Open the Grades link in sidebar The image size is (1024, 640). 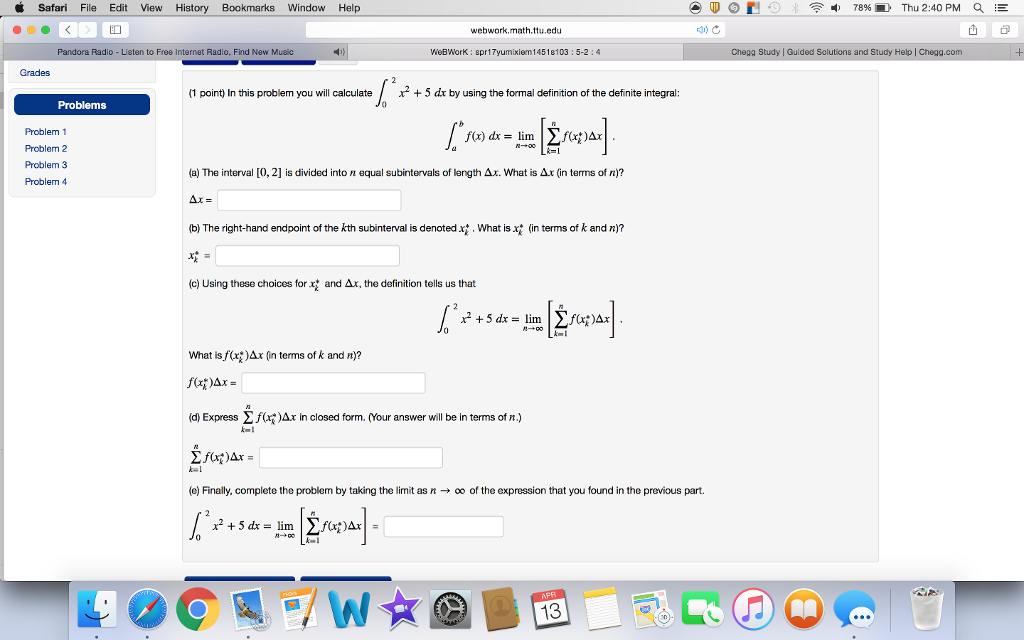pos(35,72)
